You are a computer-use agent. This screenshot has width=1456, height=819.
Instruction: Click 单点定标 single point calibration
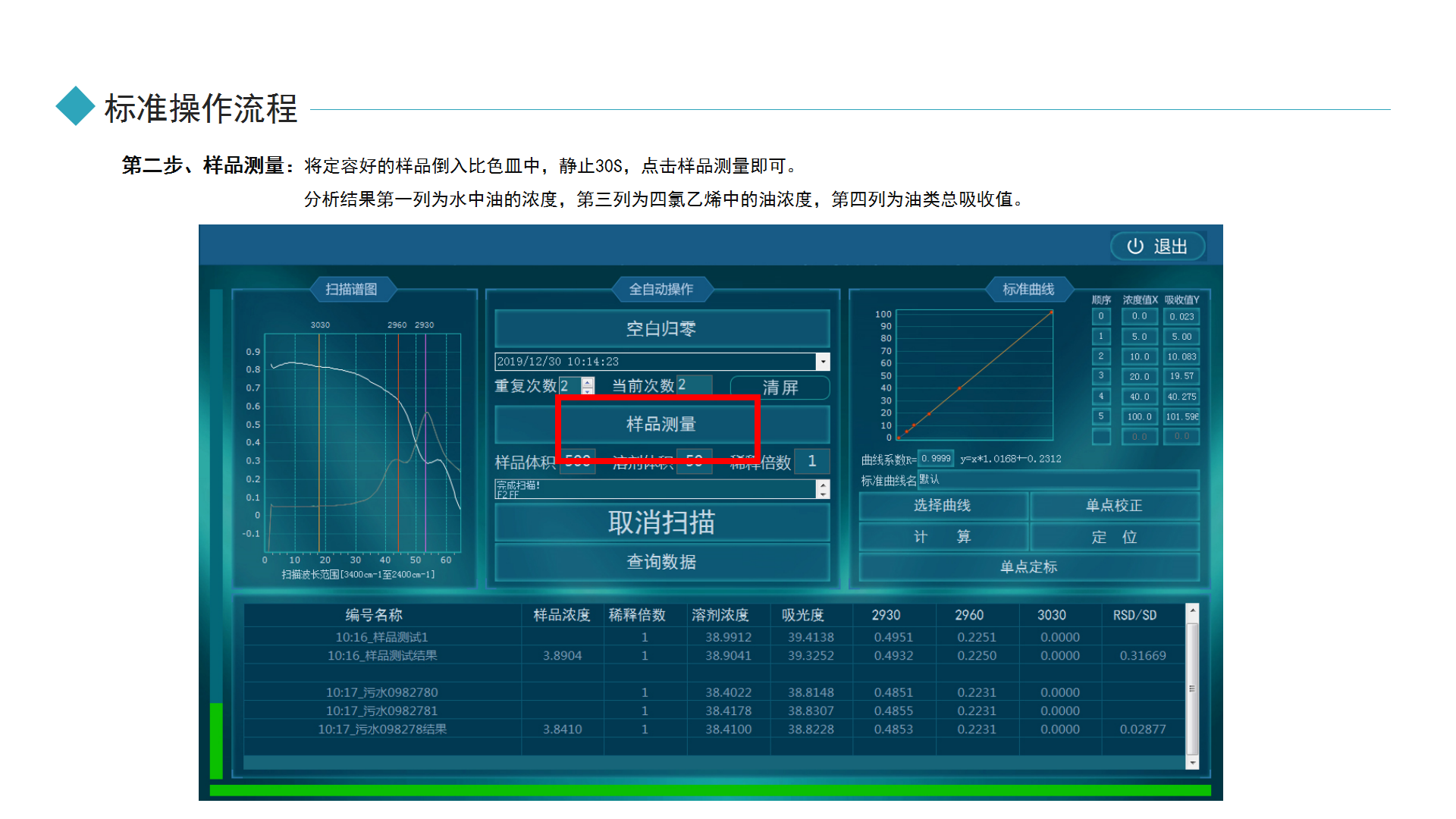[1028, 567]
